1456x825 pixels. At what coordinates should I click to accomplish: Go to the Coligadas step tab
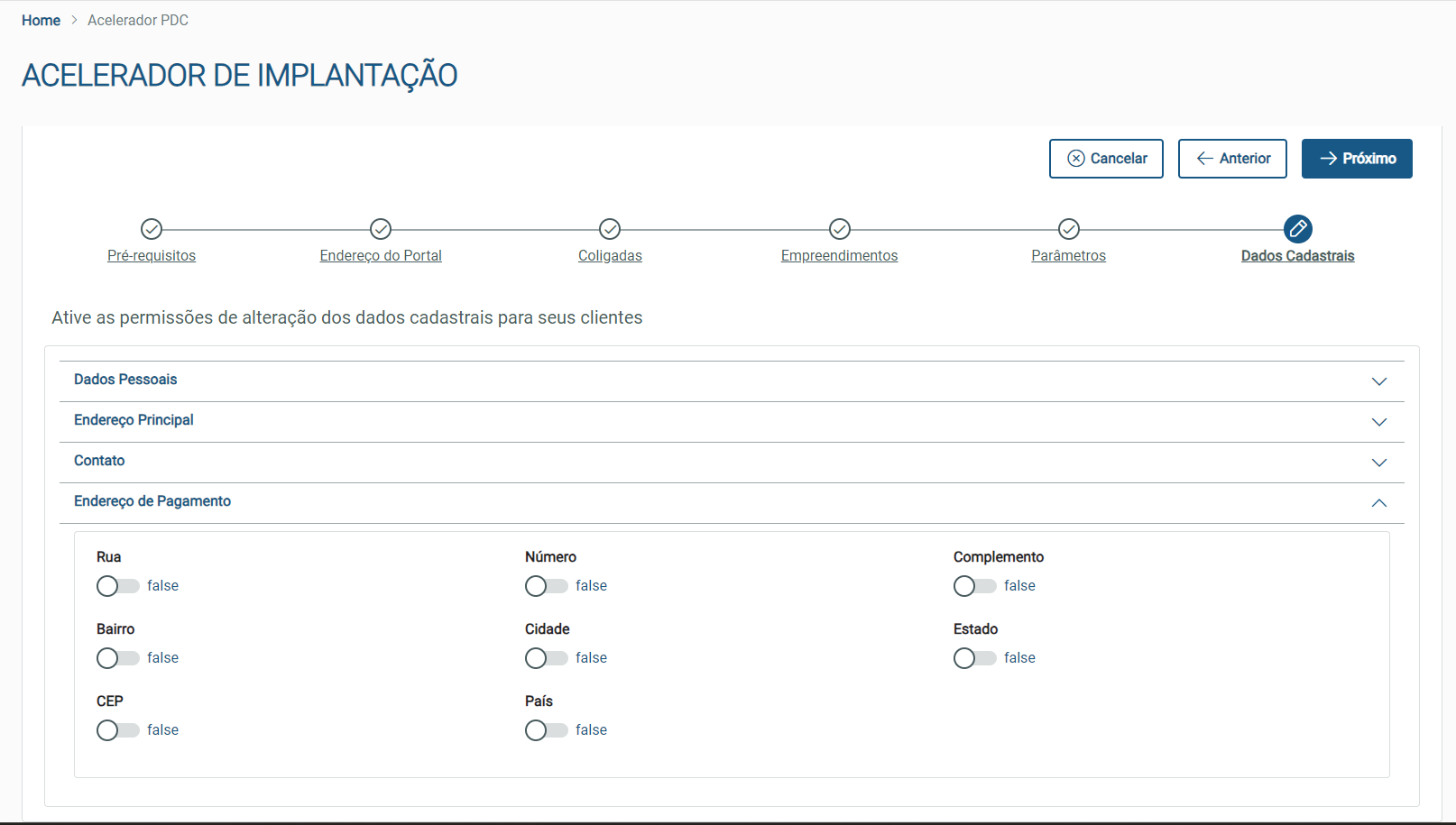click(610, 256)
